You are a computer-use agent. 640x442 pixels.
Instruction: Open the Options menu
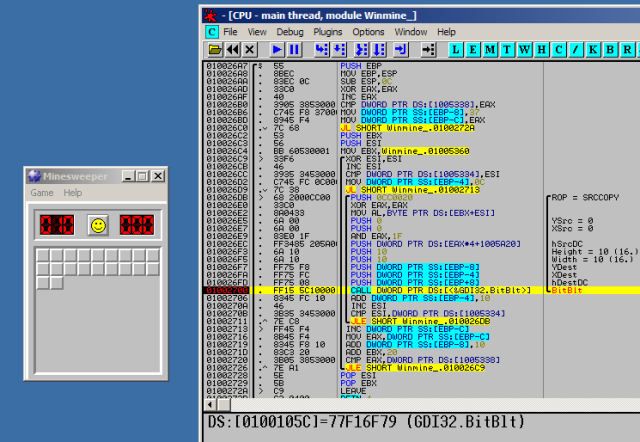(368, 32)
